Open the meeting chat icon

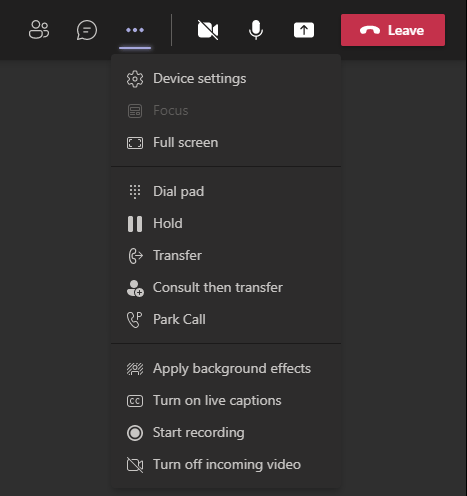[87, 30]
